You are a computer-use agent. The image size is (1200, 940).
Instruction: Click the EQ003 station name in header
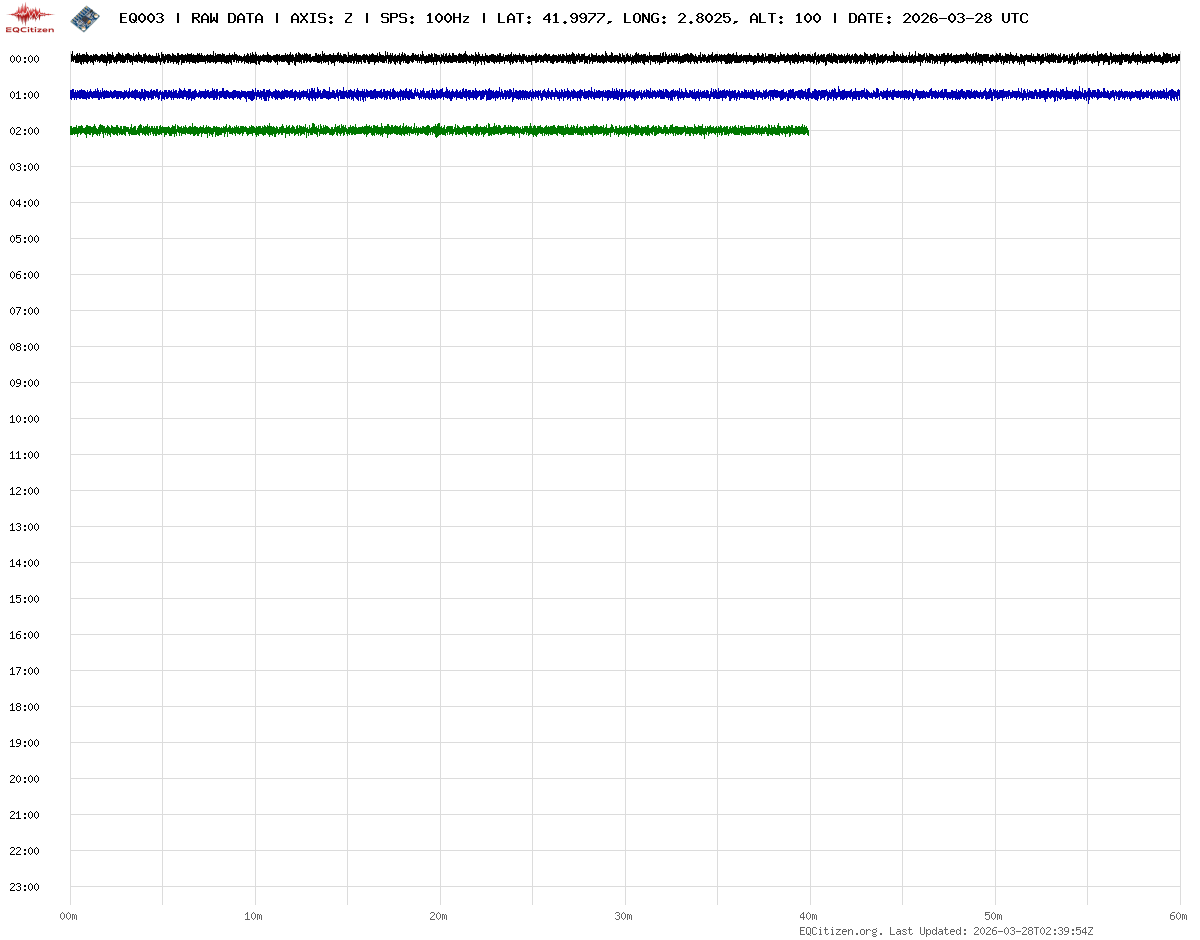pos(141,18)
